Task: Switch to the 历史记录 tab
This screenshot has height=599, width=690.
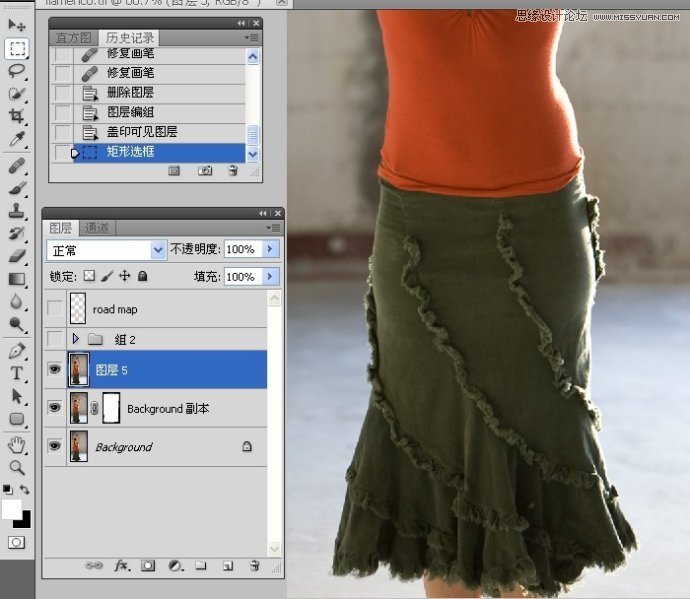Action: pos(130,38)
